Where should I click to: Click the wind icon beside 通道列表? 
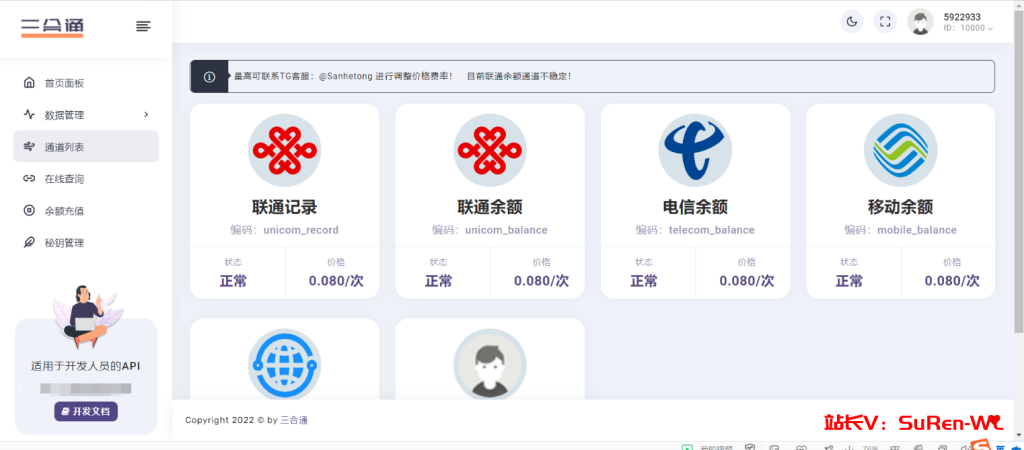click(x=29, y=146)
